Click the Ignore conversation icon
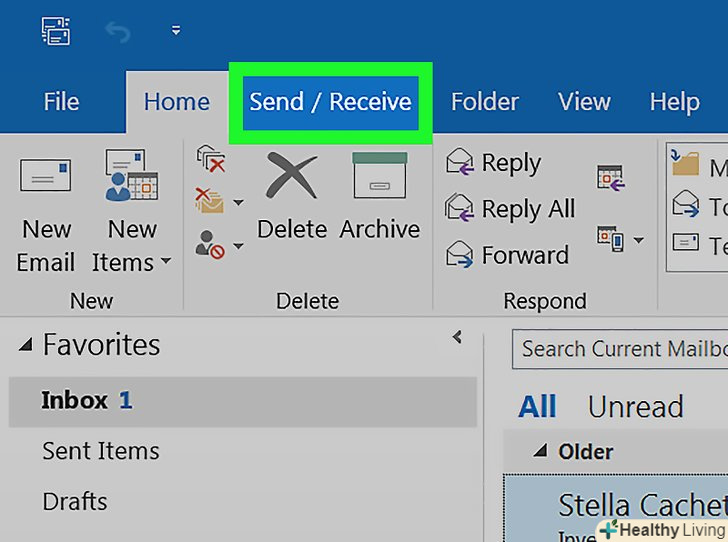The width and height of the screenshot is (728, 542). click(x=211, y=159)
